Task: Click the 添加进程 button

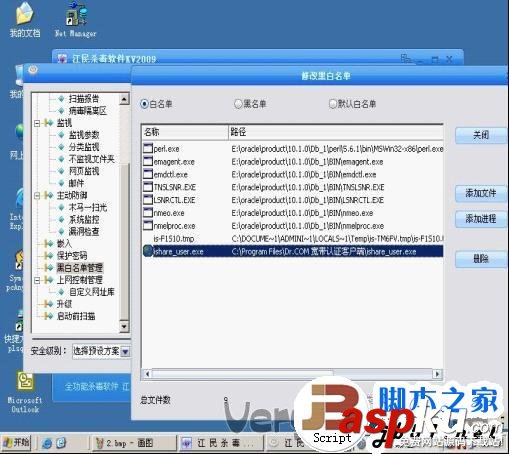Action: 480,219
